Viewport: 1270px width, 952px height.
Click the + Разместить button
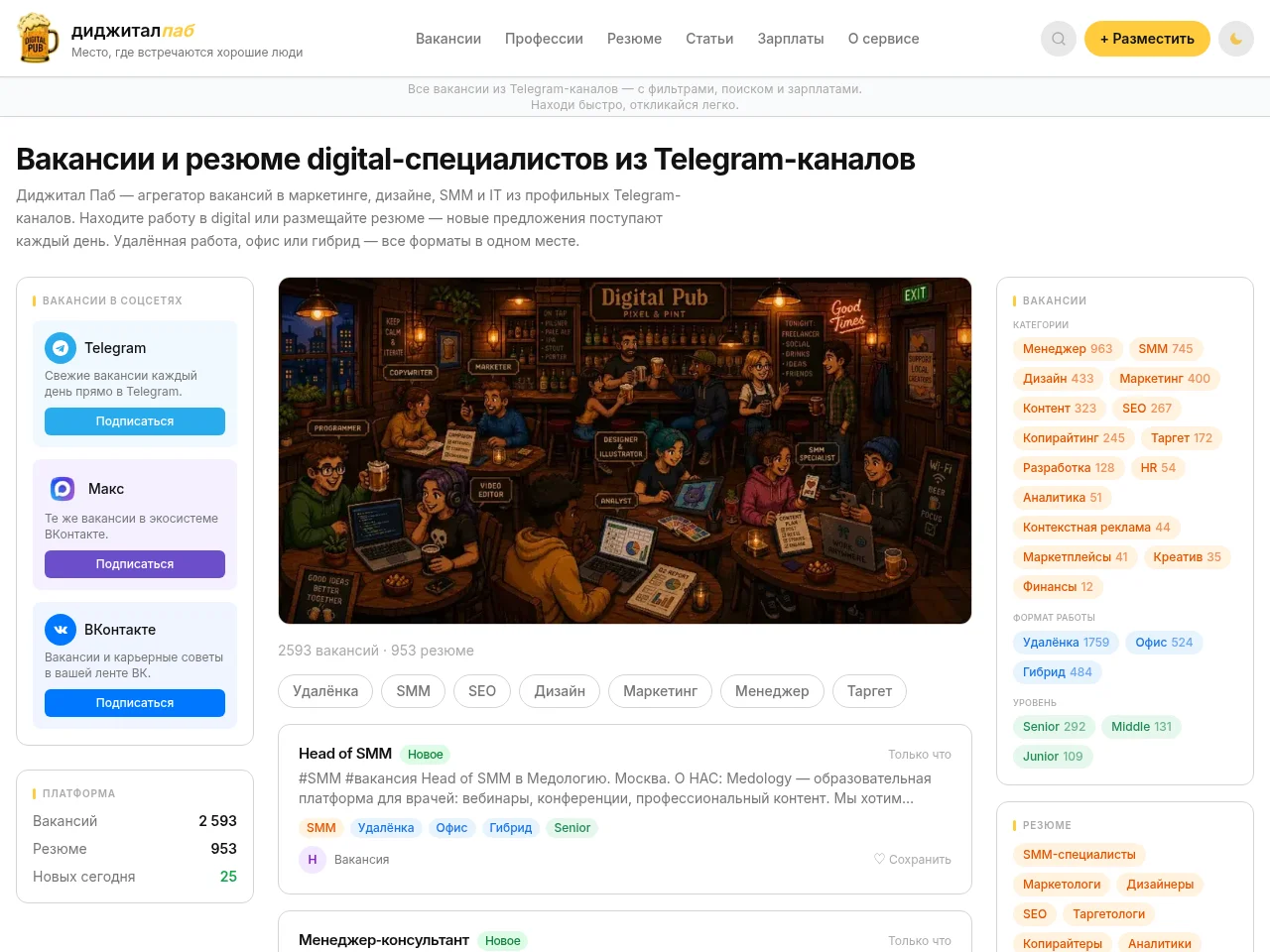[x=1147, y=39]
